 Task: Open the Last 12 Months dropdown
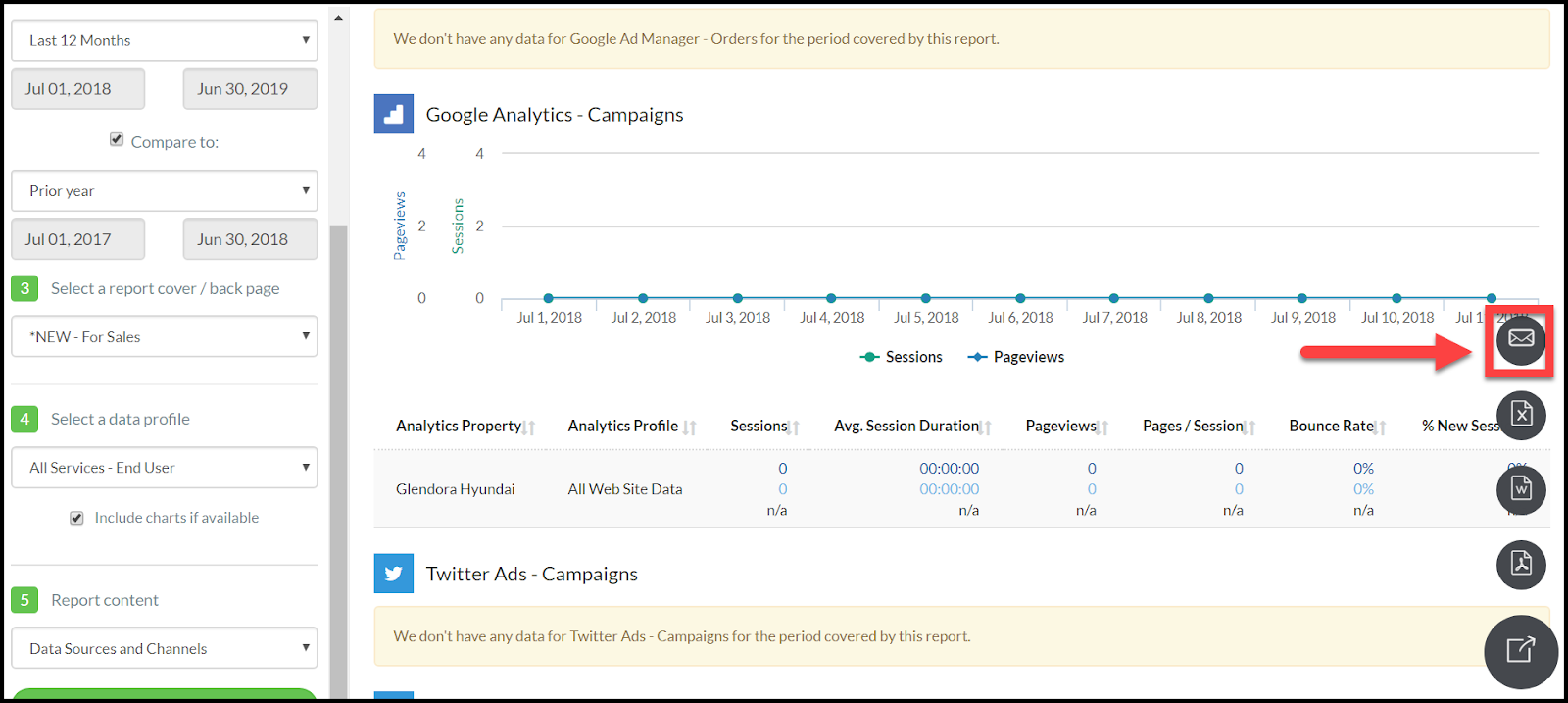tap(165, 40)
